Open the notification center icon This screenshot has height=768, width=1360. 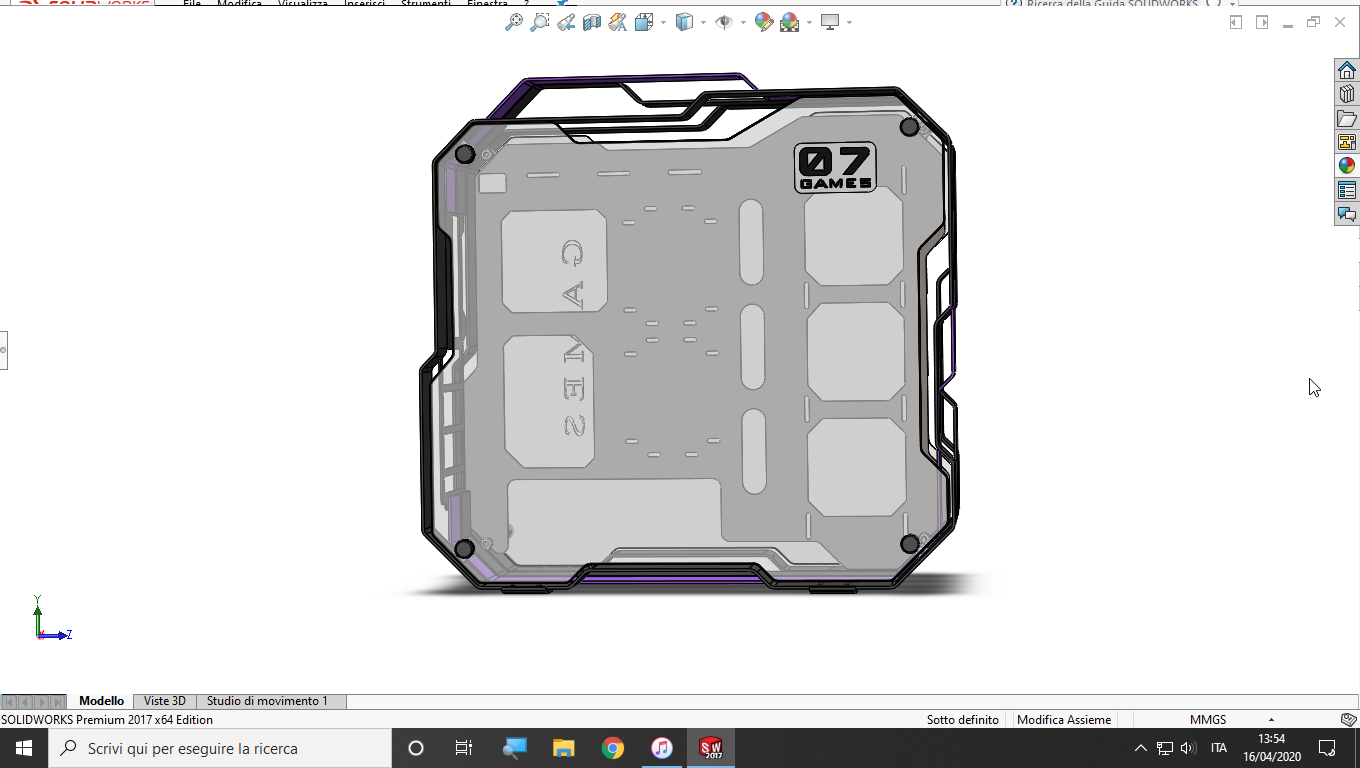[1327, 748]
